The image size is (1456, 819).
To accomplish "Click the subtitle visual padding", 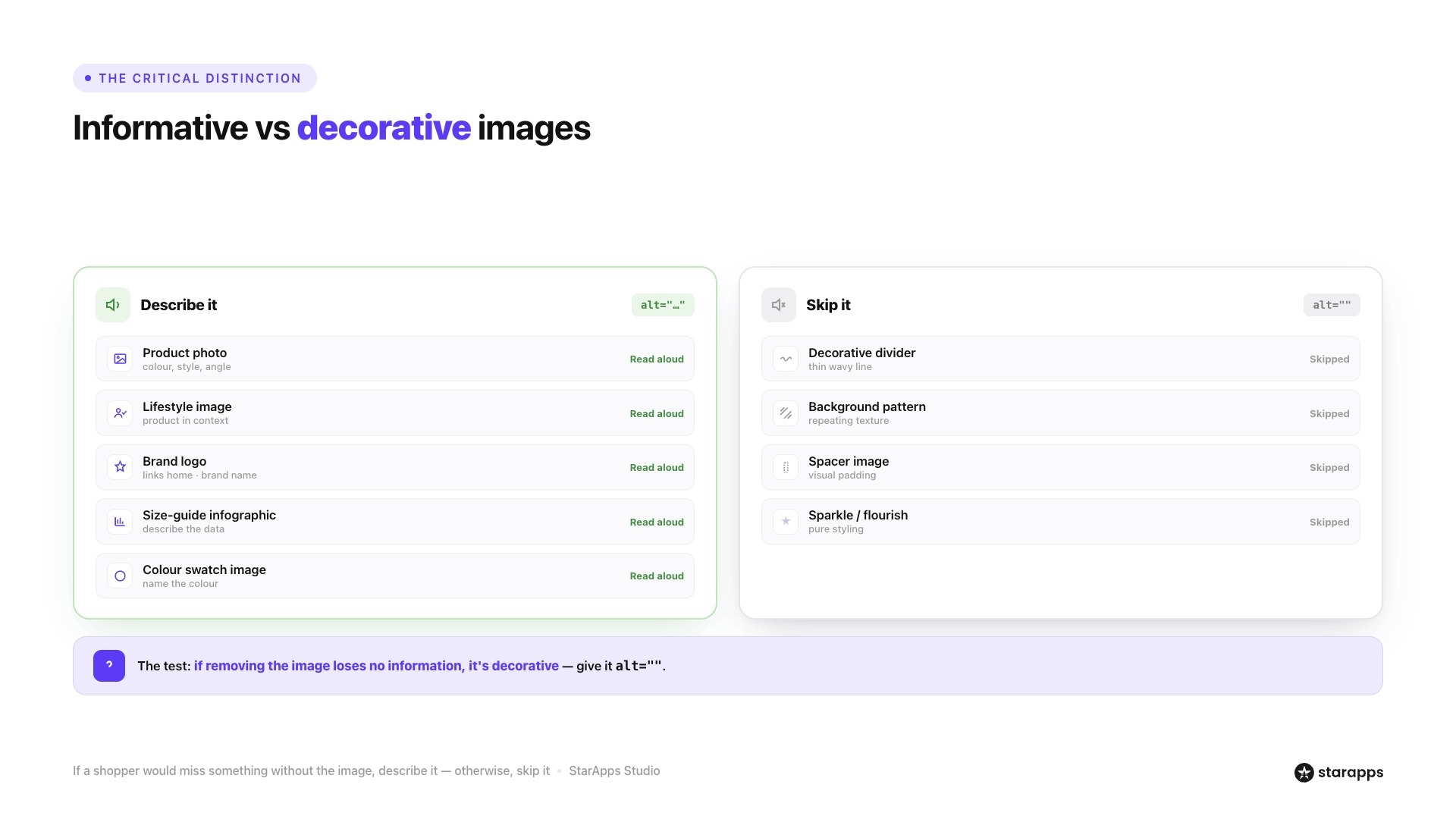I will click(842, 475).
